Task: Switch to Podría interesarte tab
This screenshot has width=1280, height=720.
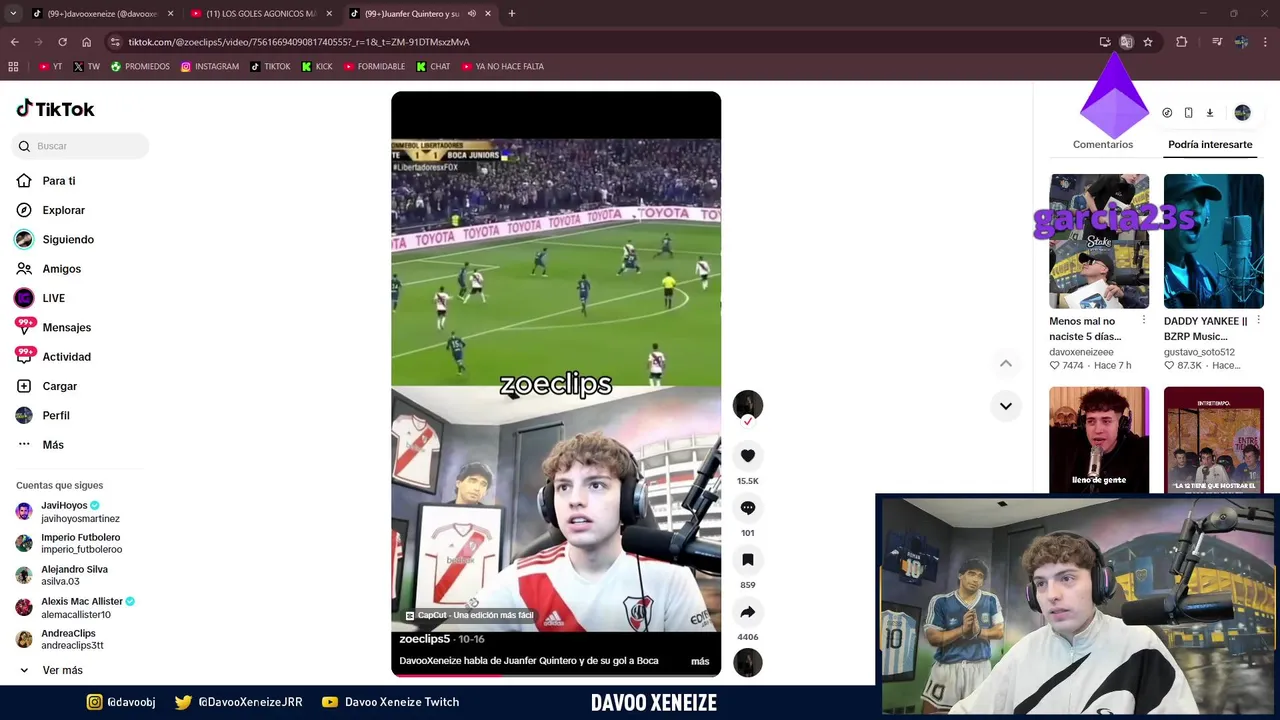Action: click(1210, 145)
